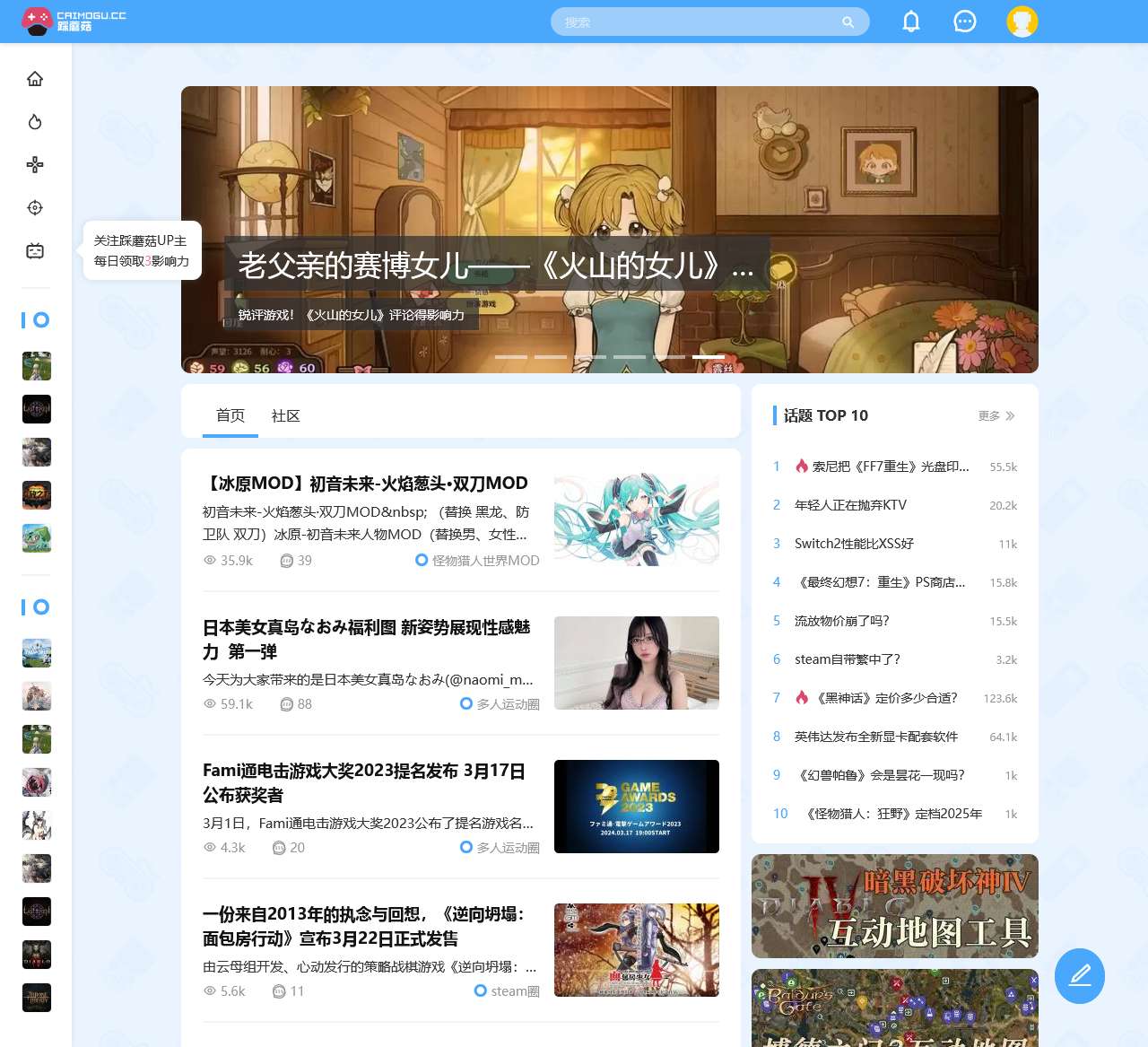Open the Hatsune Miku article thumbnail

click(x=637, y=519)
